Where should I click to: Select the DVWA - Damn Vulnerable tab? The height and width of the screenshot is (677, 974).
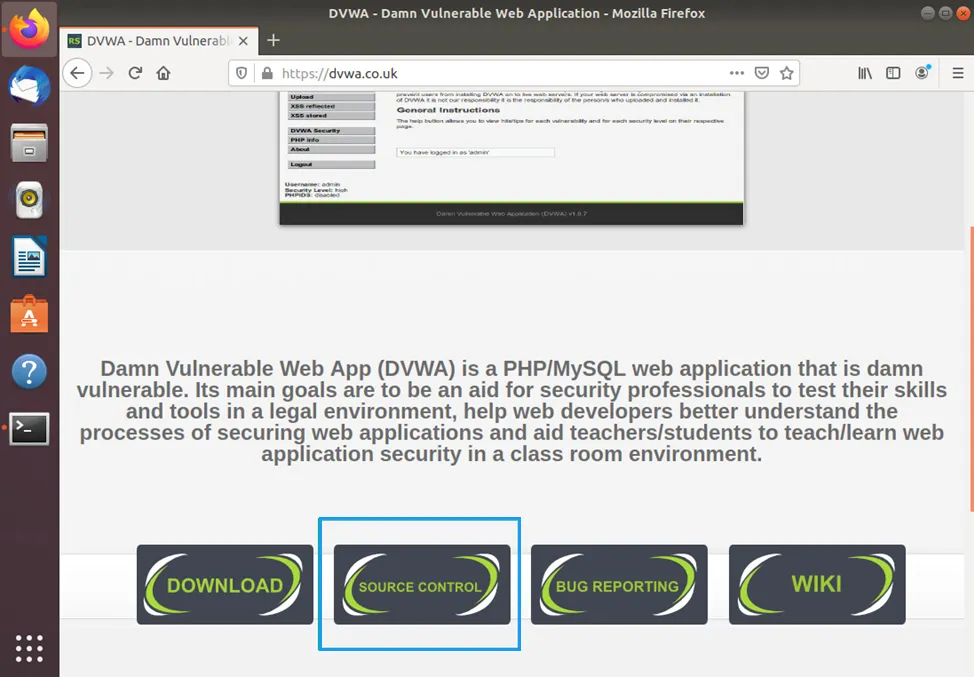[160, 41]
